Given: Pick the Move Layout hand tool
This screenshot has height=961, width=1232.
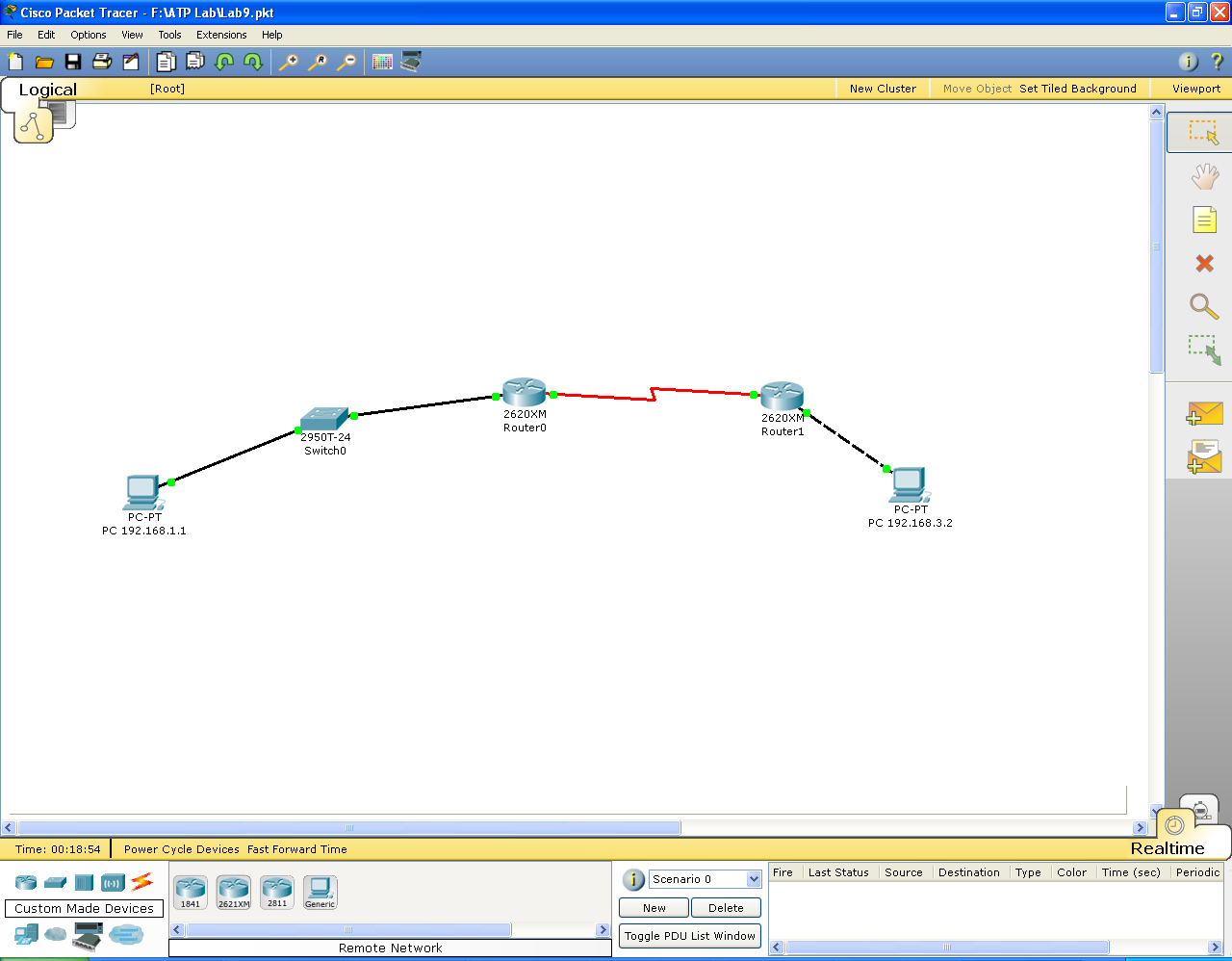Looking at the screenshot, I should coord(1204,176).
